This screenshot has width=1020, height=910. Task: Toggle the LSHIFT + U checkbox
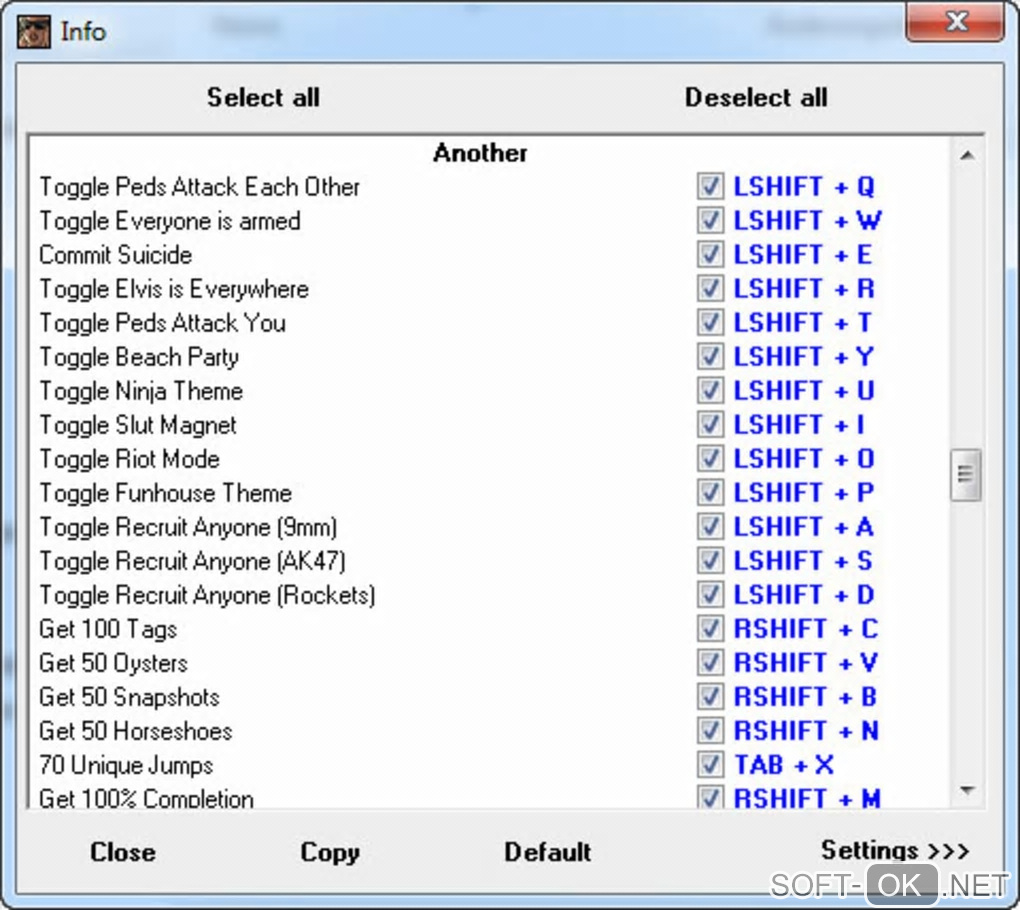tap(710, 390)
